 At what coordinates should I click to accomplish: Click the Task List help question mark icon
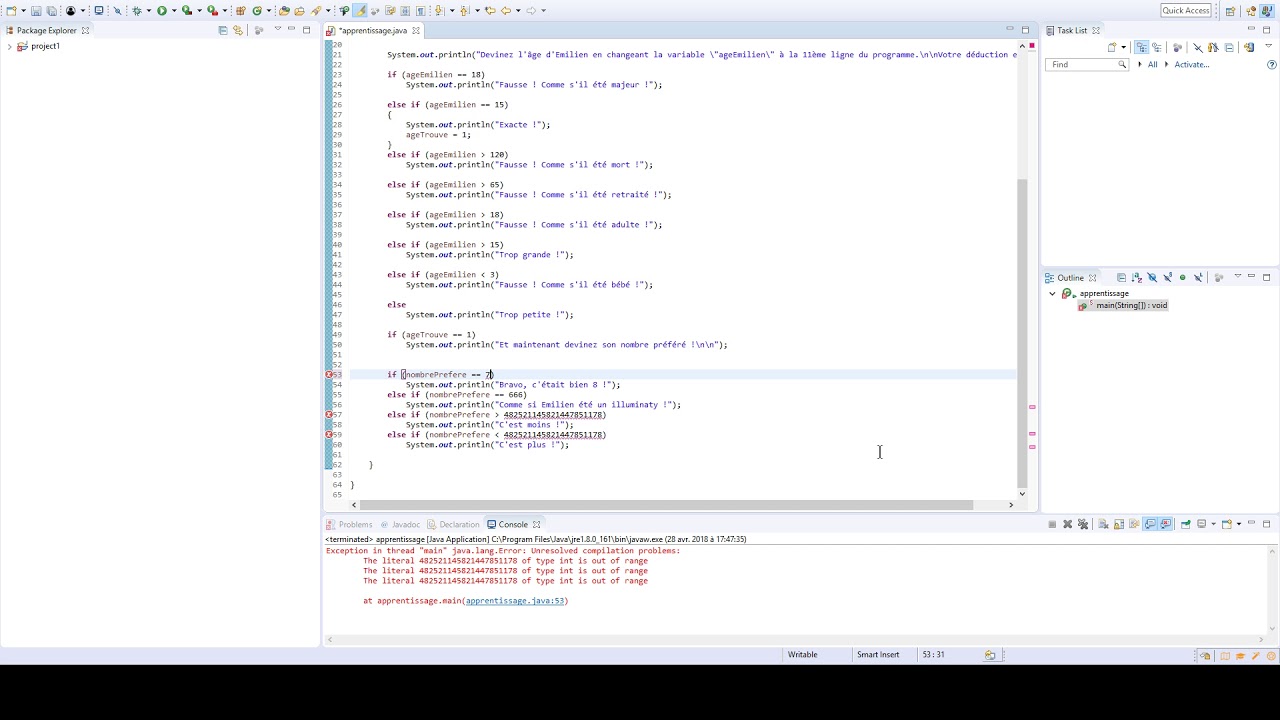pyautogui.click(x=1272, y=64)
